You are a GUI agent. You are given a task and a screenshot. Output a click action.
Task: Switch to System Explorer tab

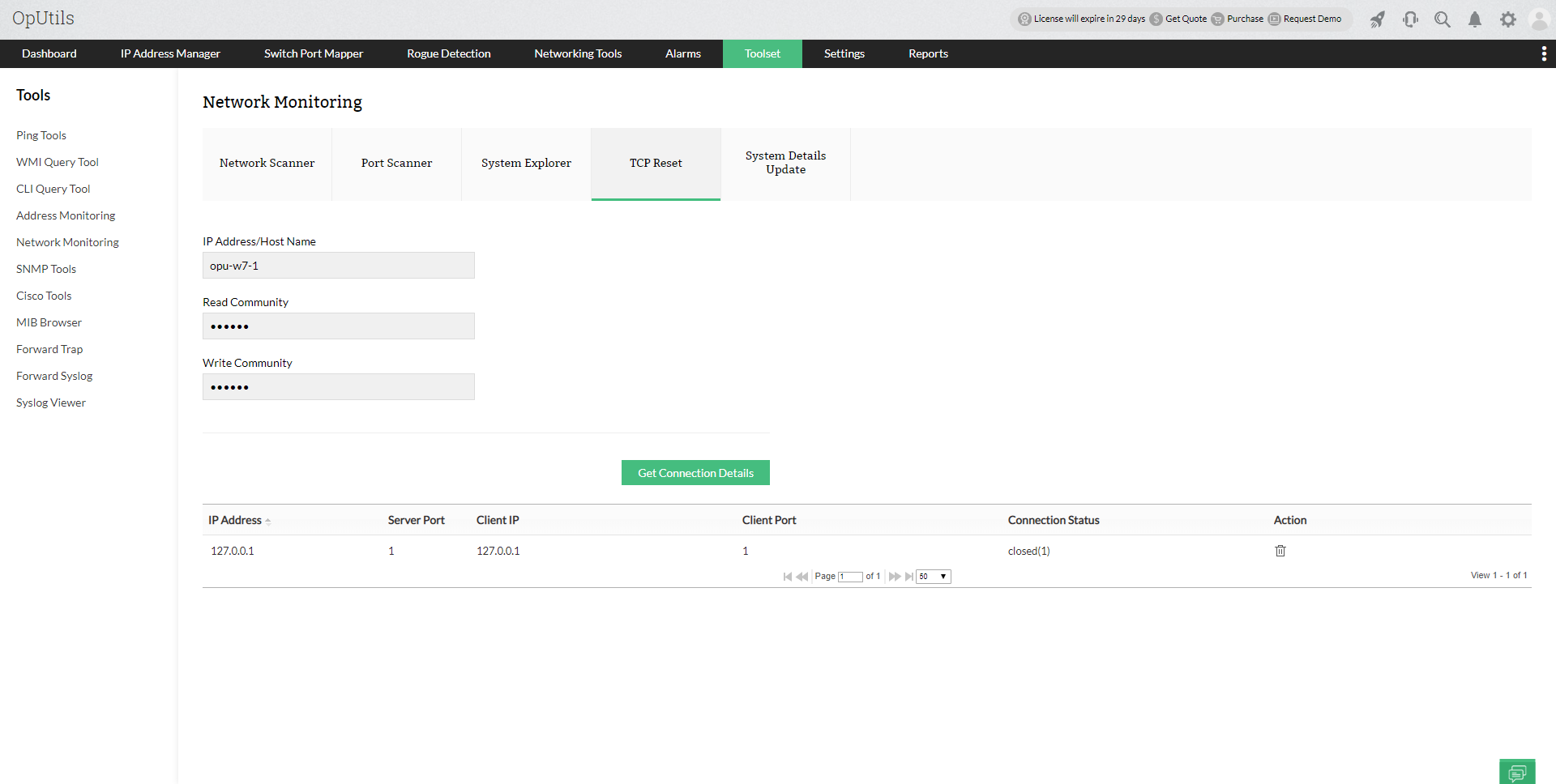click(x=527, y=164)
